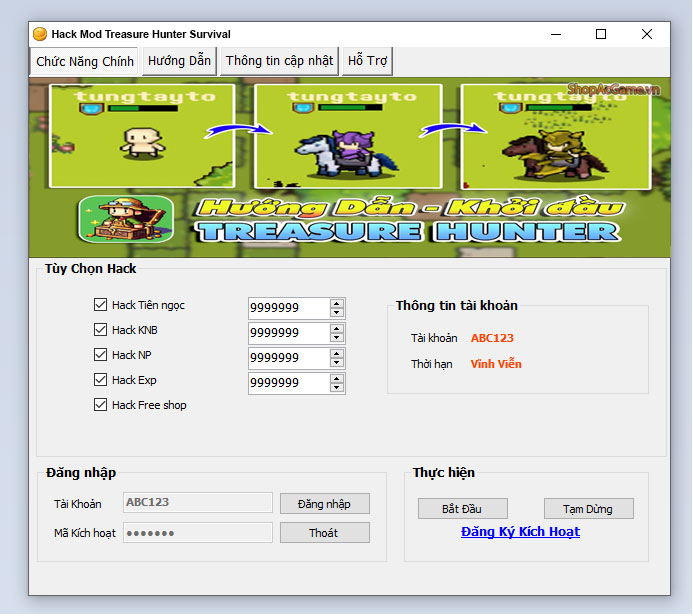Open the Hỗ Trợ tab
Image resolution: width=693 pixels, height=616 pixels.
point(367,61)
